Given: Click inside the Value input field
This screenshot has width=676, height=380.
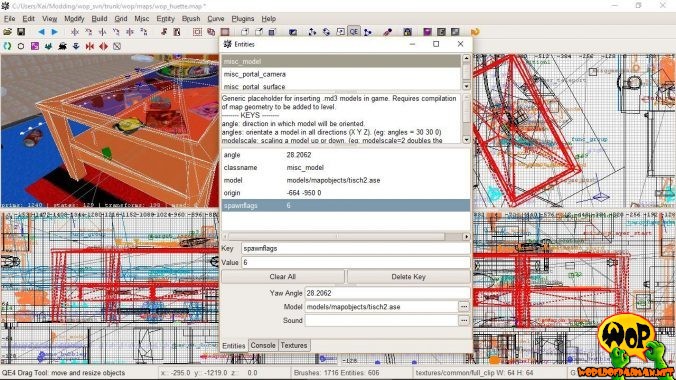Looking at the screenshot, I should tap(356, 262).
